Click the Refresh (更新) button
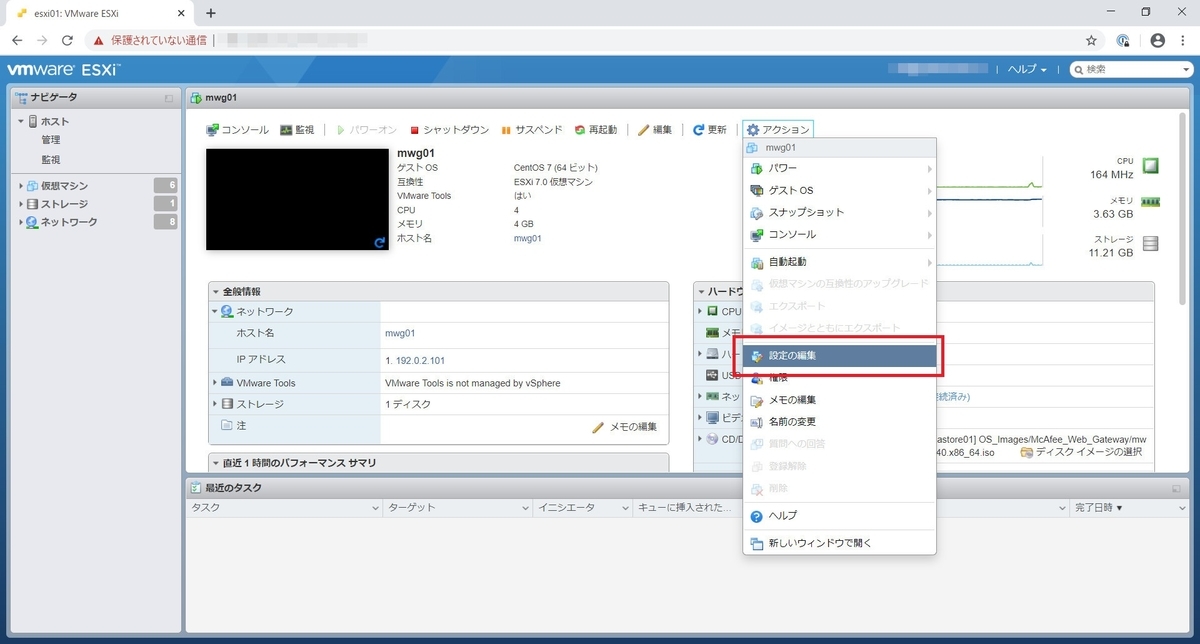This screenshot has height=644, width=1200. pyautogui.click(x=710, y=130)
